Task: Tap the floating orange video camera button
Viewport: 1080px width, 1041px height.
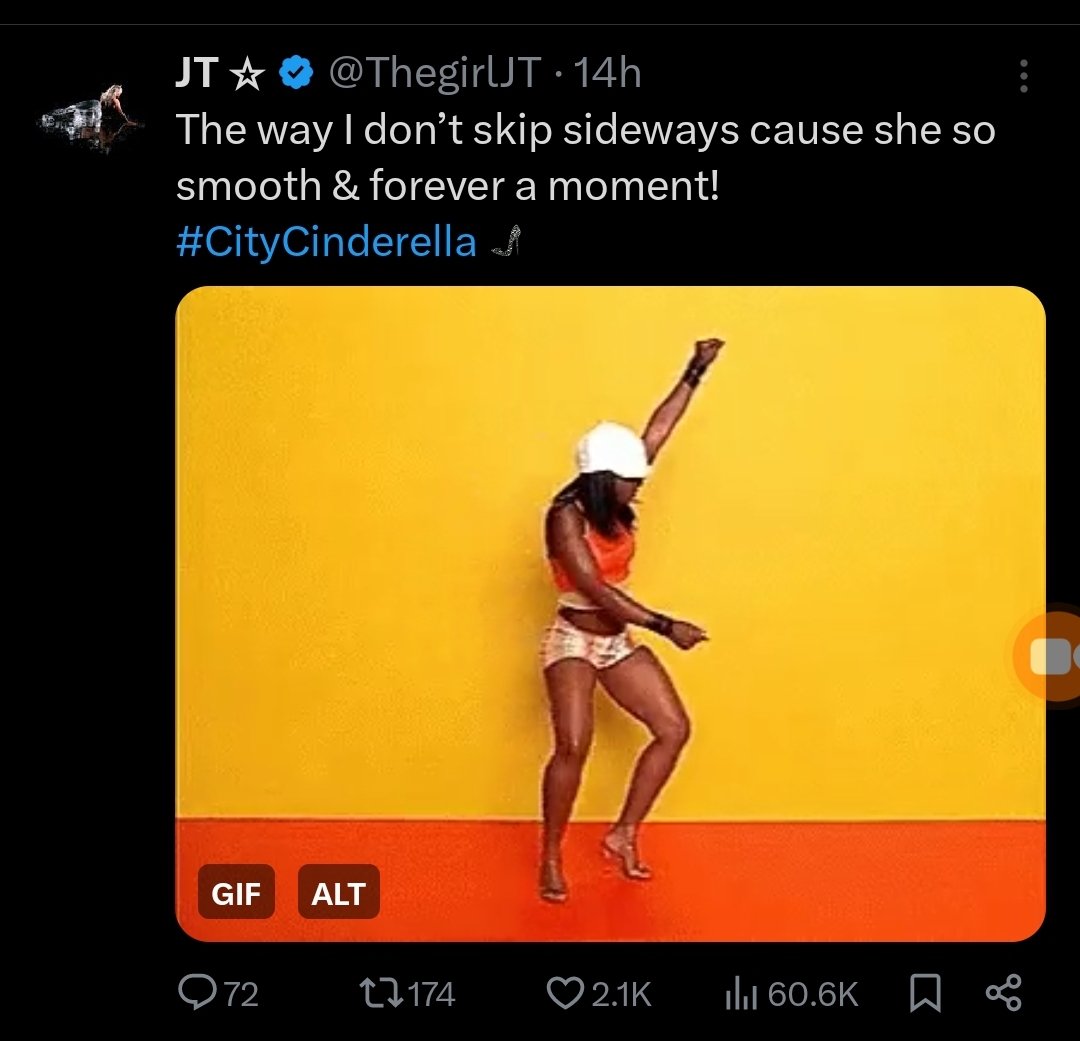Action: tap(1047, 655)
